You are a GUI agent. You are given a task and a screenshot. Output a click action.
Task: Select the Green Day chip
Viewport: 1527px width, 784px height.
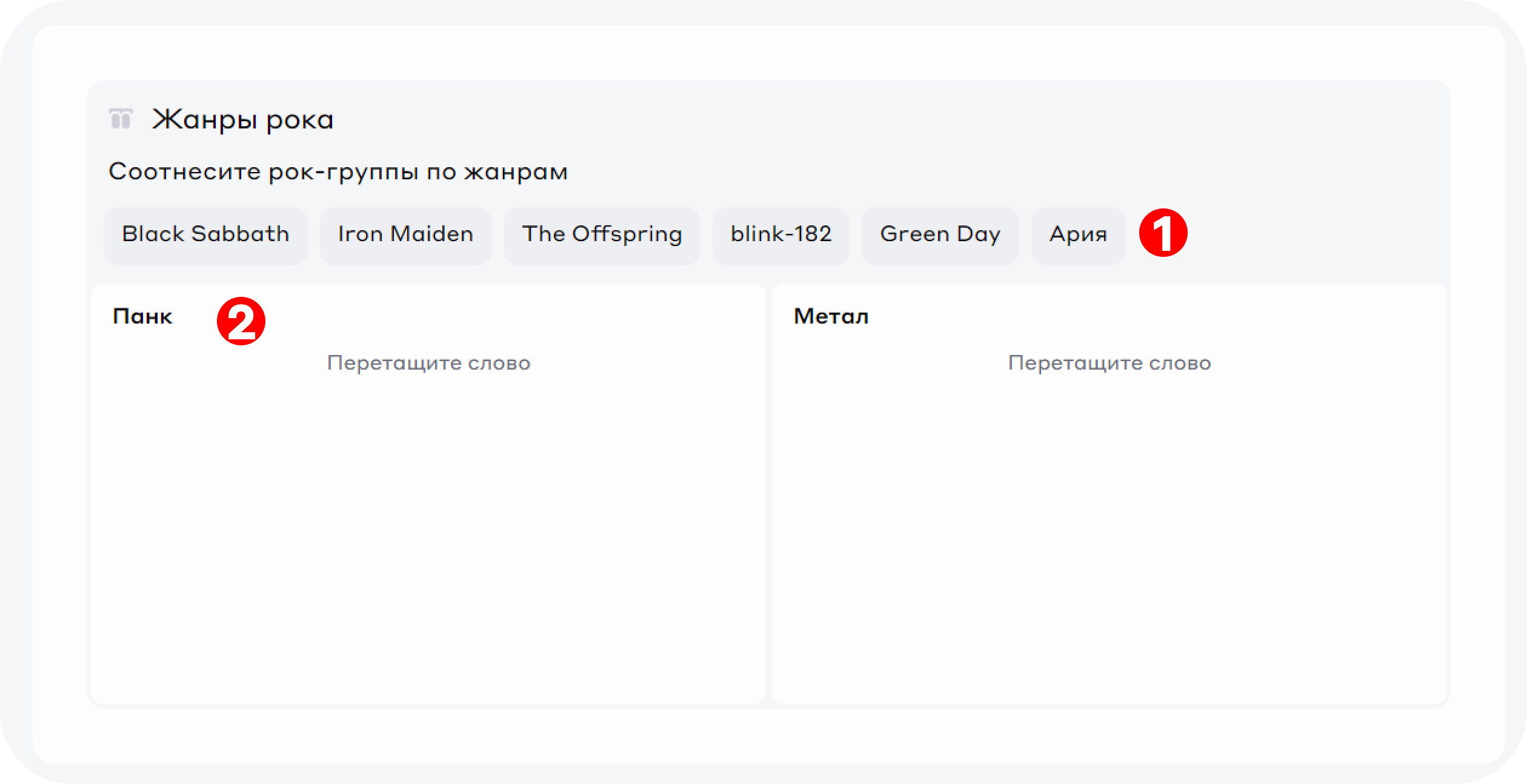pos(940,234)
